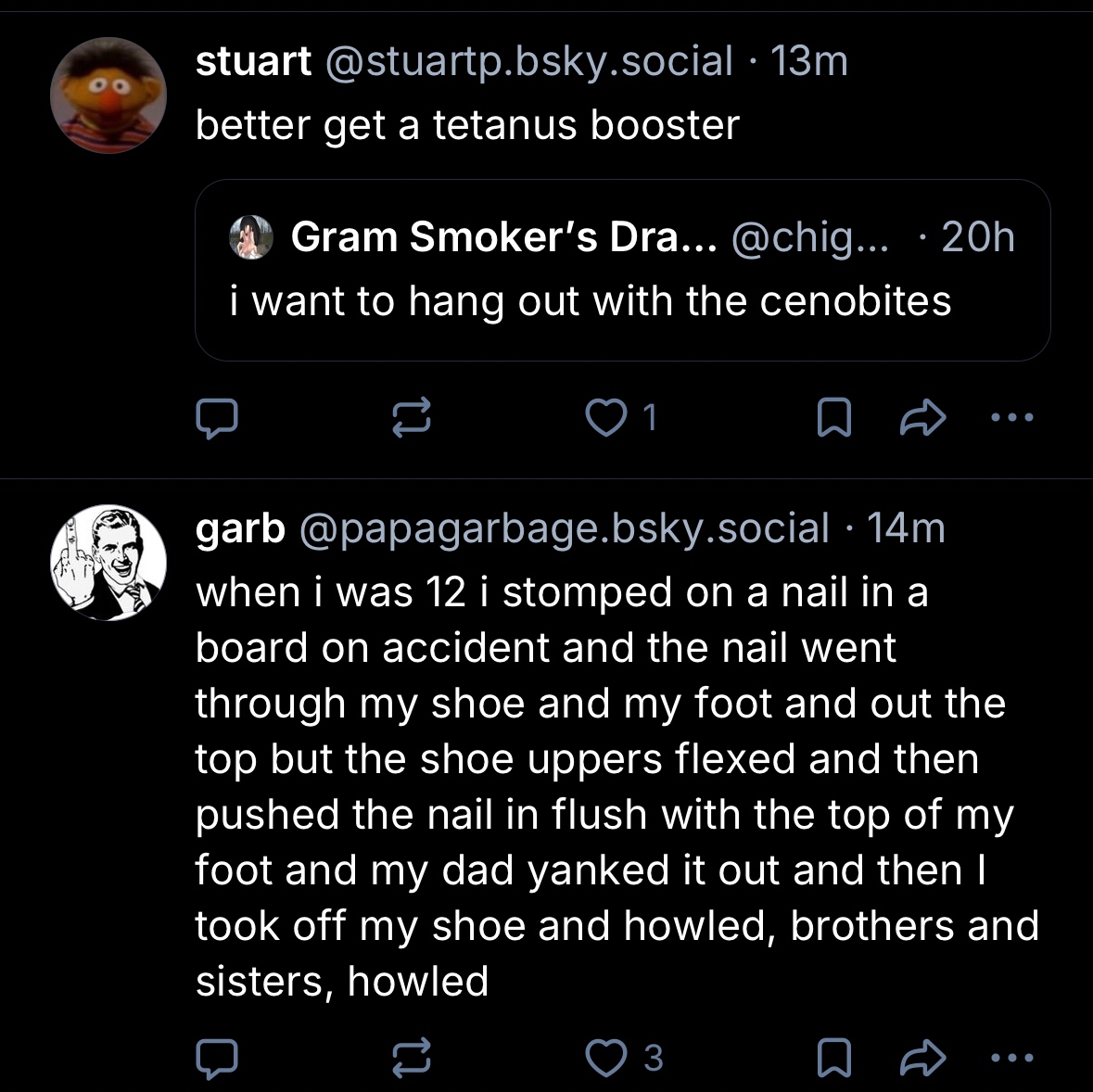Open the garb display name
The width and height of the screenshot is (1093, 1092).
coord(240,529)
